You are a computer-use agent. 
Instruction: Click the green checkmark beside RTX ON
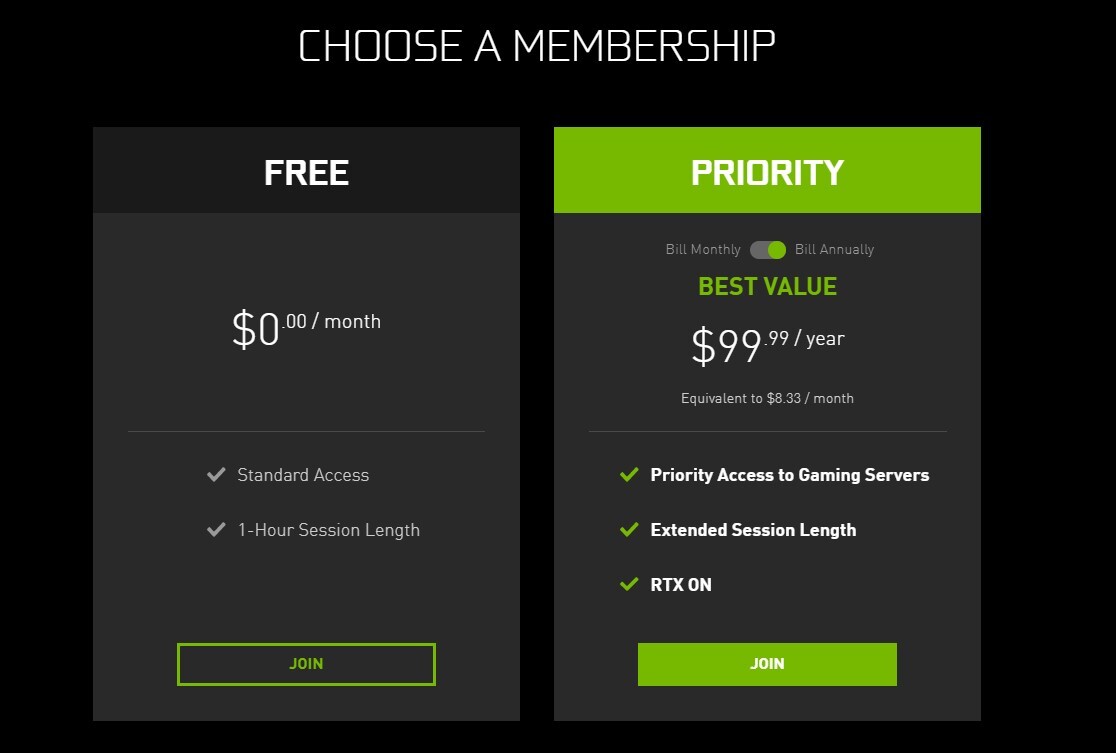click(x=630, y=584)
